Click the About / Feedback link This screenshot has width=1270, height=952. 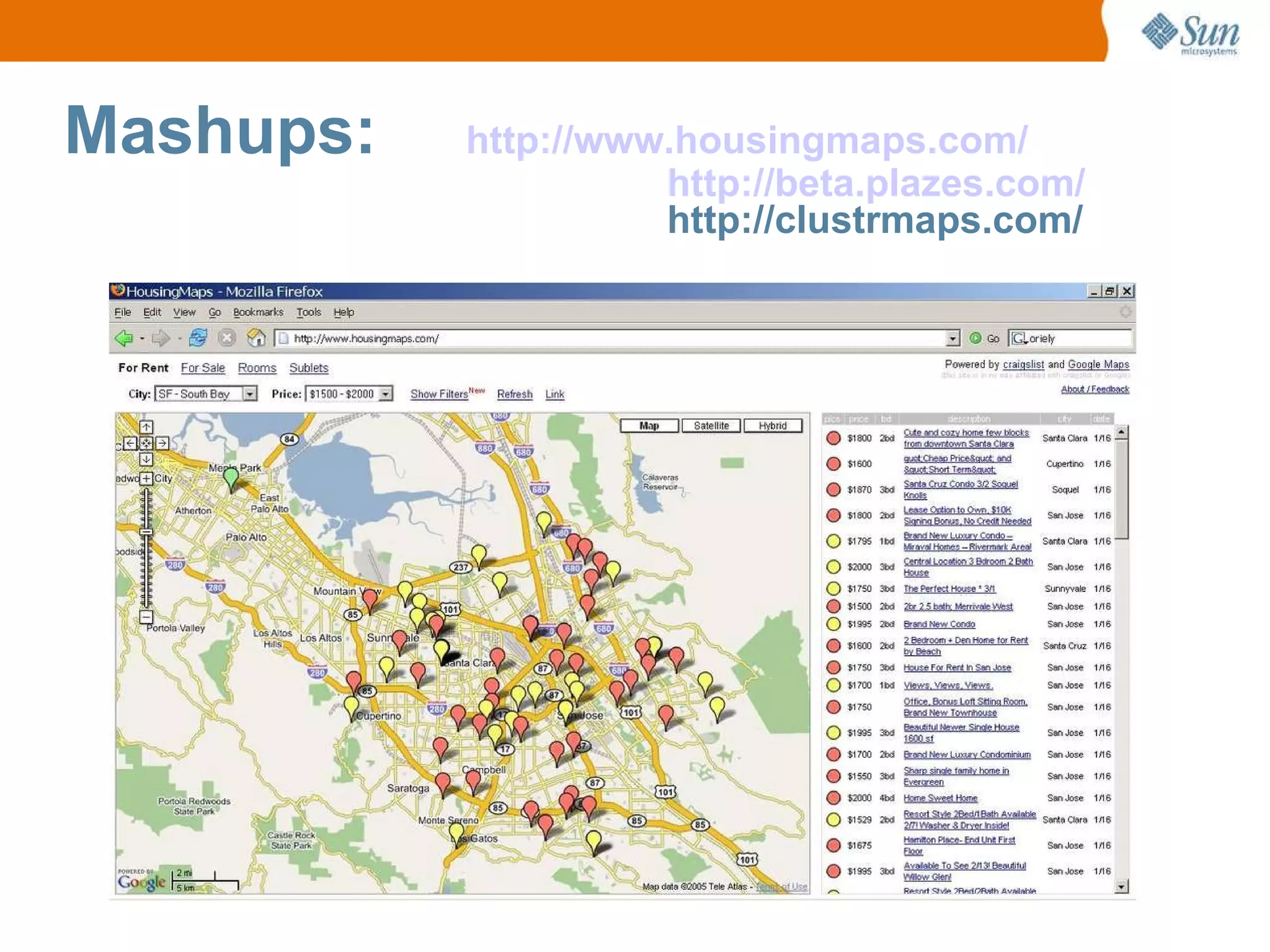click(1095, 389)
